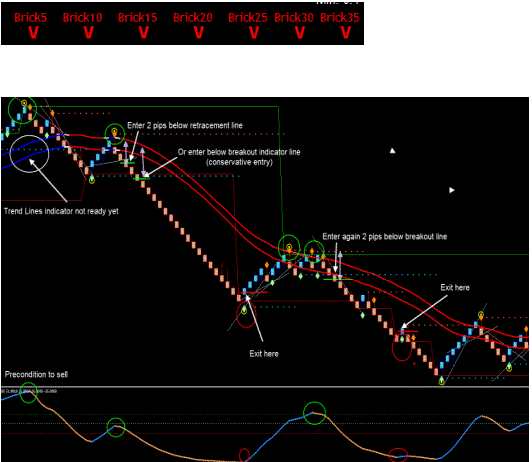Select the Brick20 label
The width and height of the screenshot is (532, 462).
tap(193, 18)
